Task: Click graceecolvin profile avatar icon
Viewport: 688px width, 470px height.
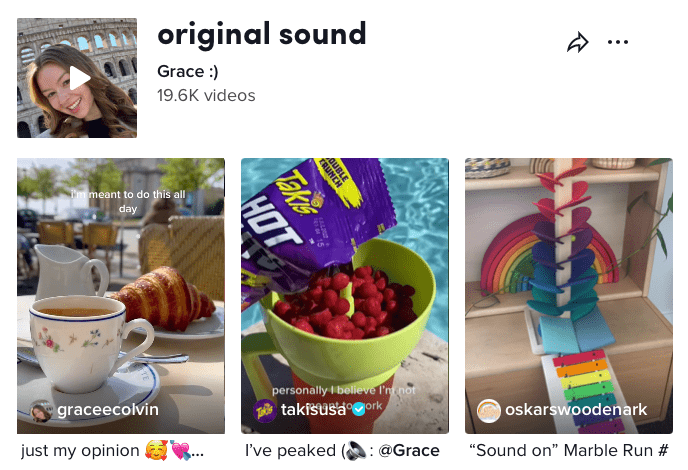Action: pos(41,411)
